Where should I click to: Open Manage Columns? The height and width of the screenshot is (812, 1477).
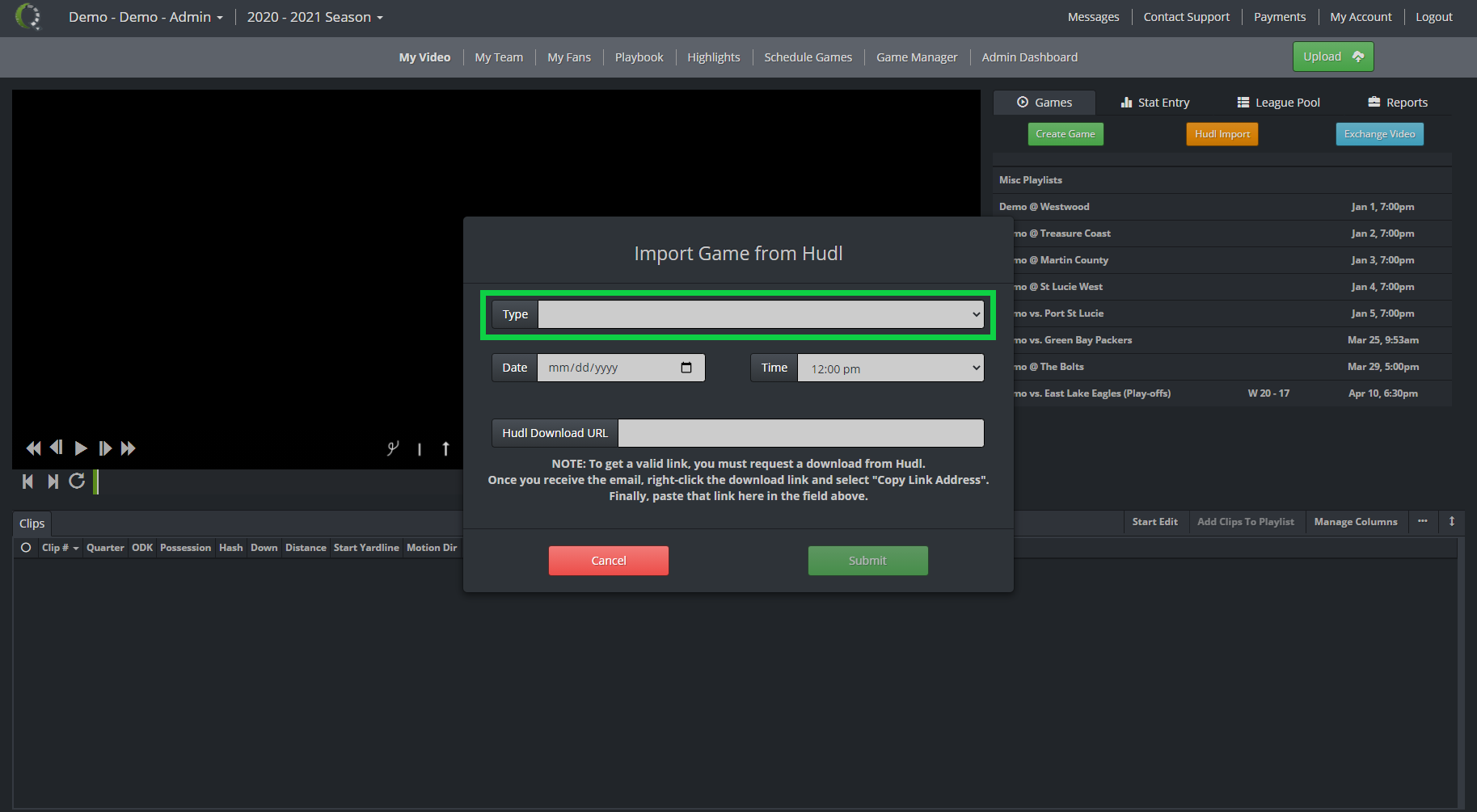[x=1356, y=522]
